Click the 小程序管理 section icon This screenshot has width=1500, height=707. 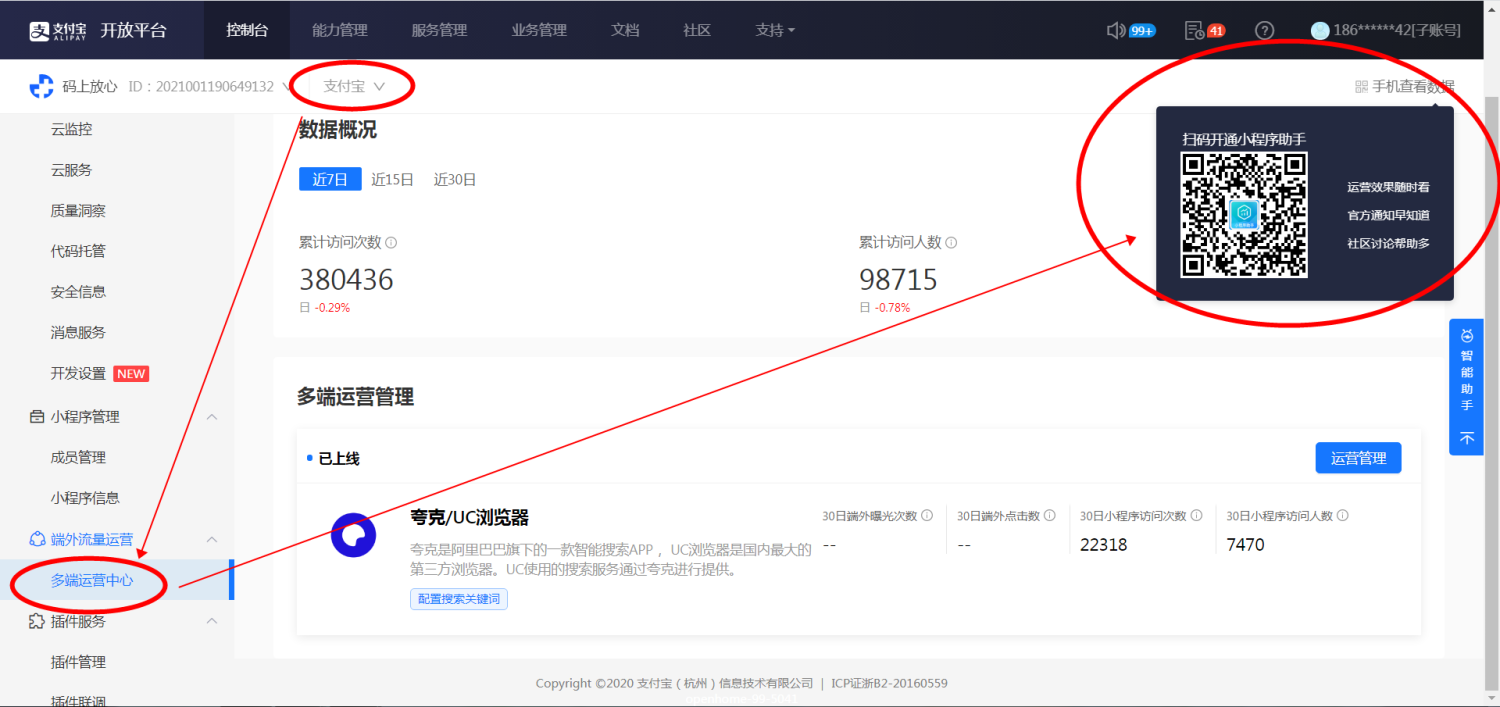[37, 417]
